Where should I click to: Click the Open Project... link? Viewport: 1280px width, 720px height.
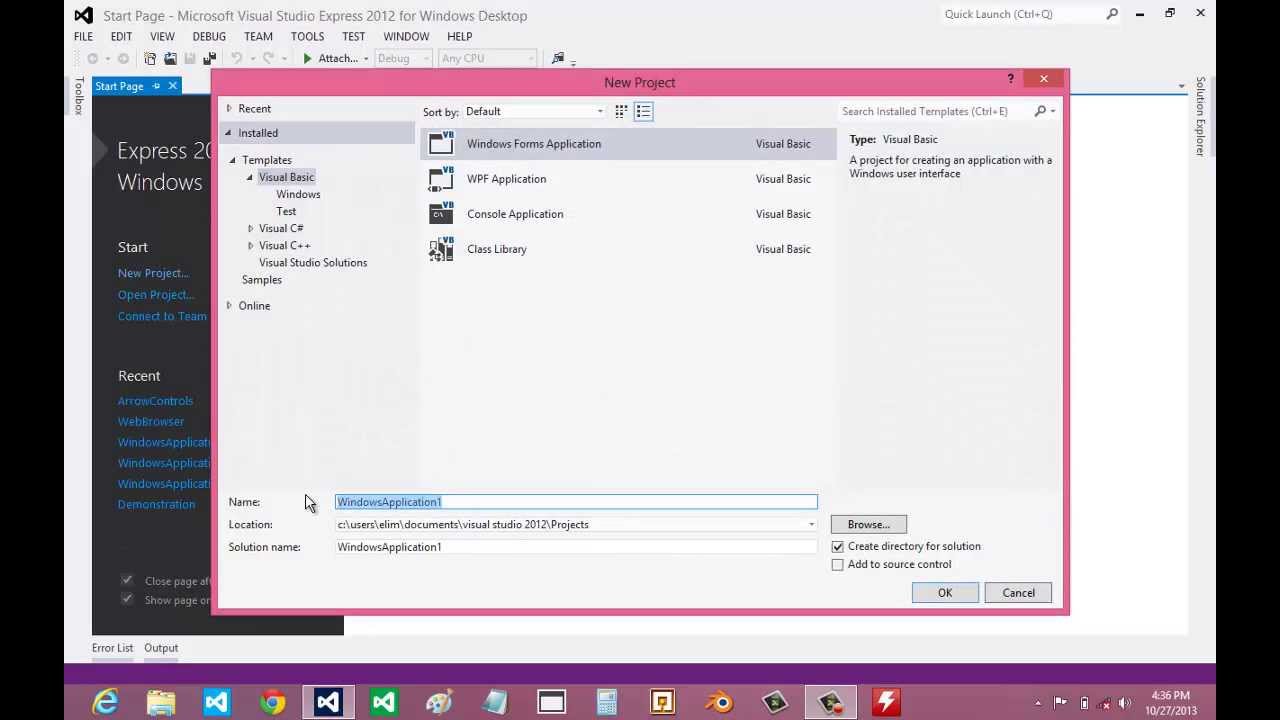click(156, 294)
